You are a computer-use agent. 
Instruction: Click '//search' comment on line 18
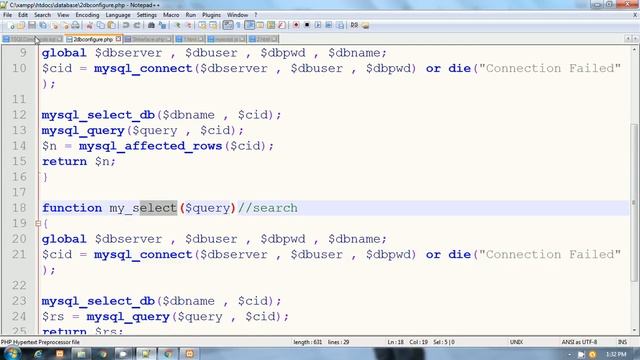coord(268,208)
